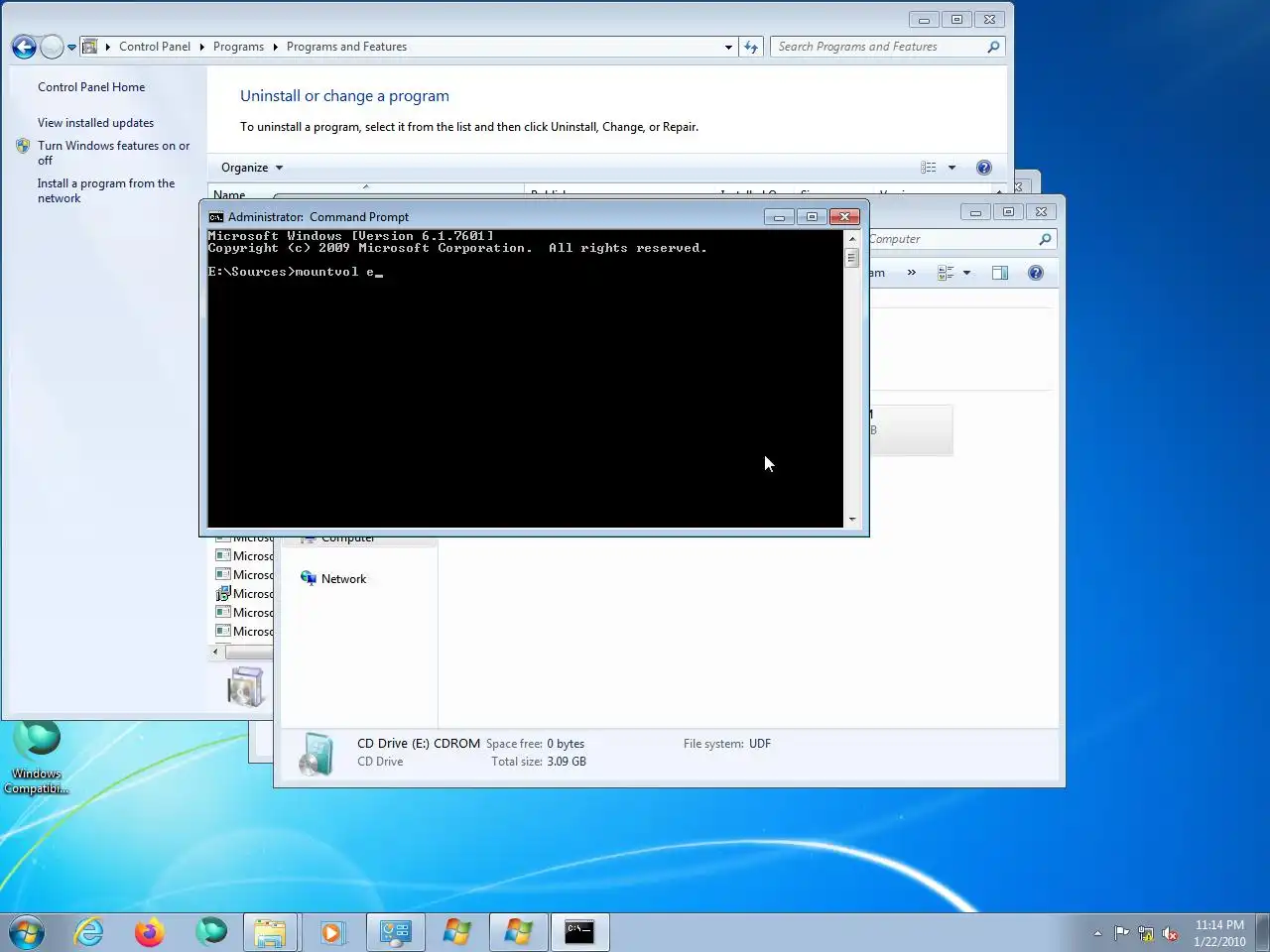This screenshot has width=1270, height=952.
Task: Click inside the Command Prompt console area
Action: (x=525, y=378)
